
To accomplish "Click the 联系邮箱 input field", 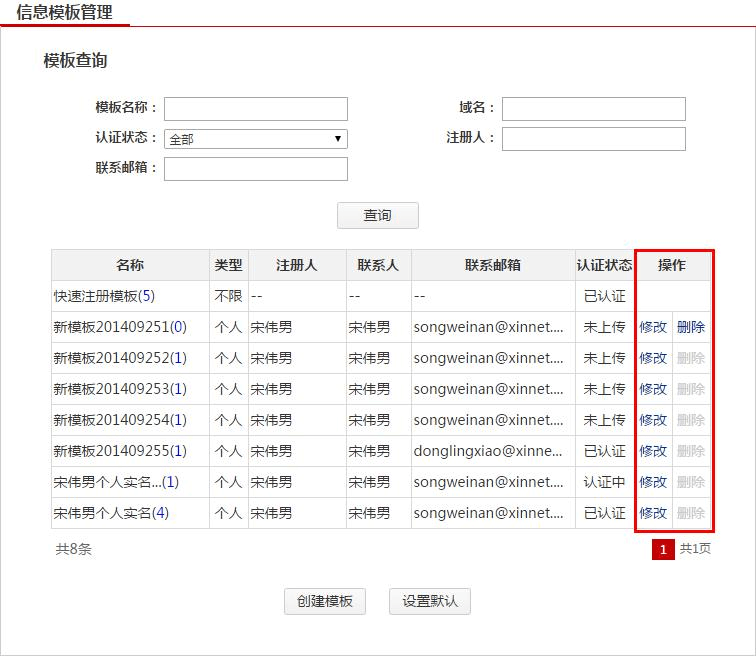I will click(255, 169).
